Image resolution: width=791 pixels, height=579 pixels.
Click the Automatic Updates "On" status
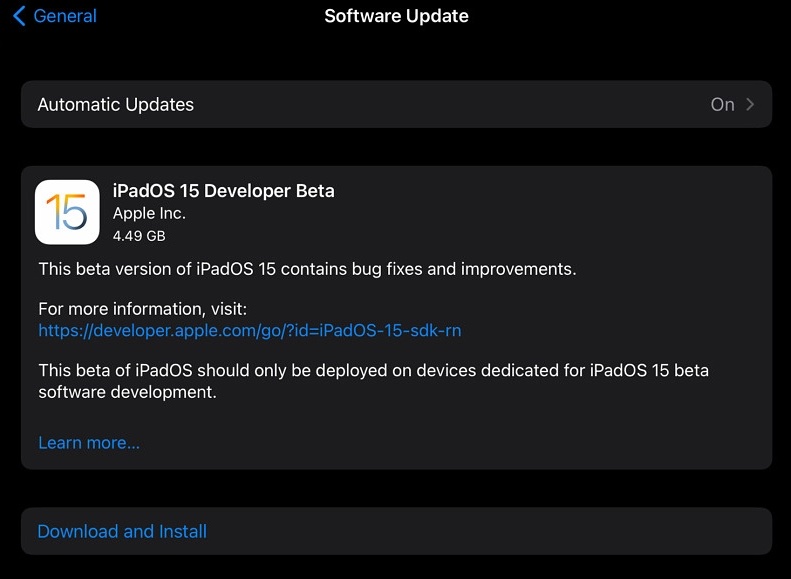[x=722, y=104]
